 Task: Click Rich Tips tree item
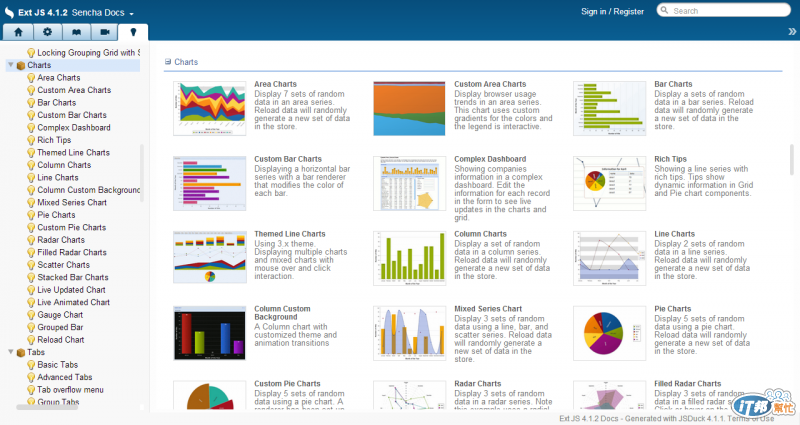[54, 140]
